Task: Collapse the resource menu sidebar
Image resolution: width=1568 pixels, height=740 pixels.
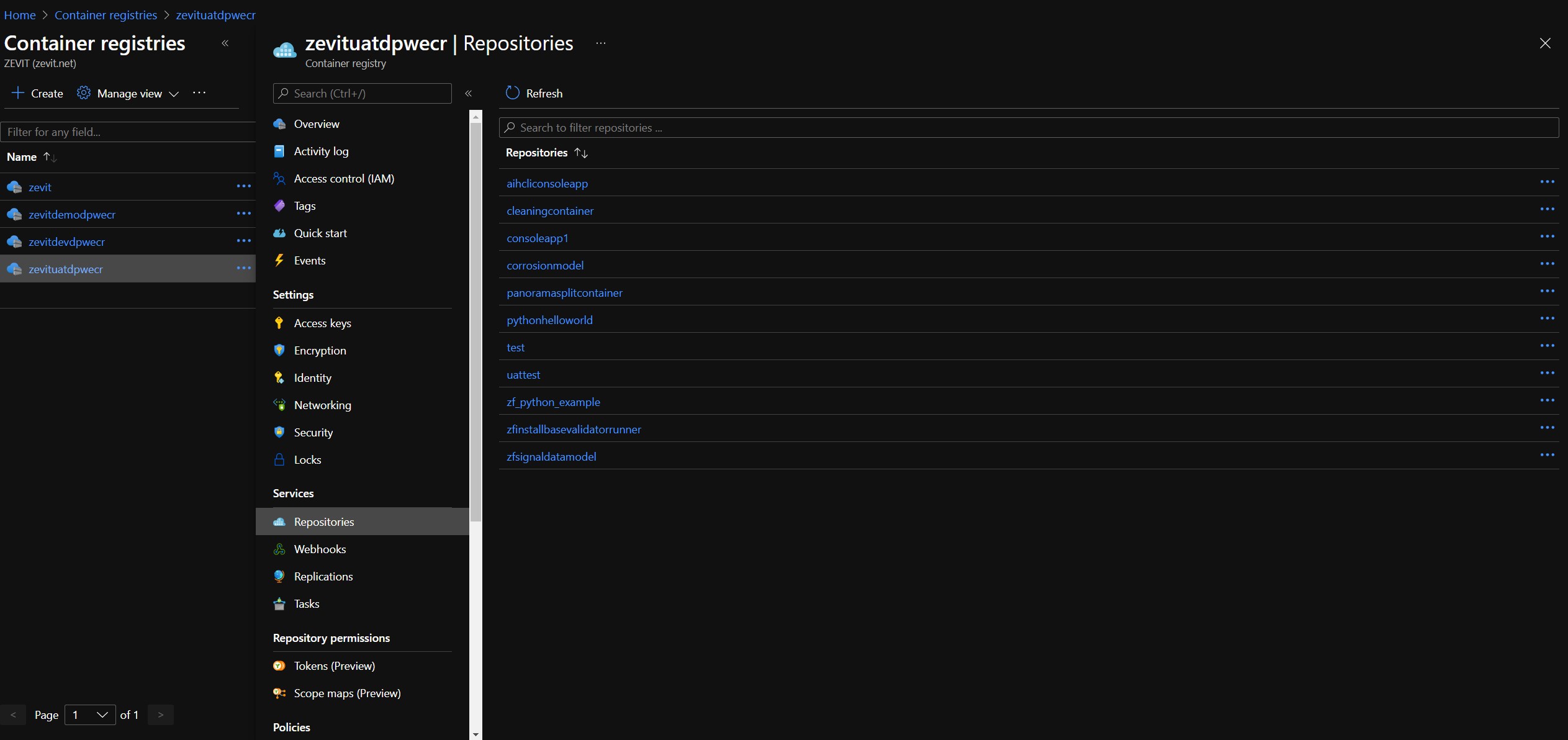Action: pos(469,94)
